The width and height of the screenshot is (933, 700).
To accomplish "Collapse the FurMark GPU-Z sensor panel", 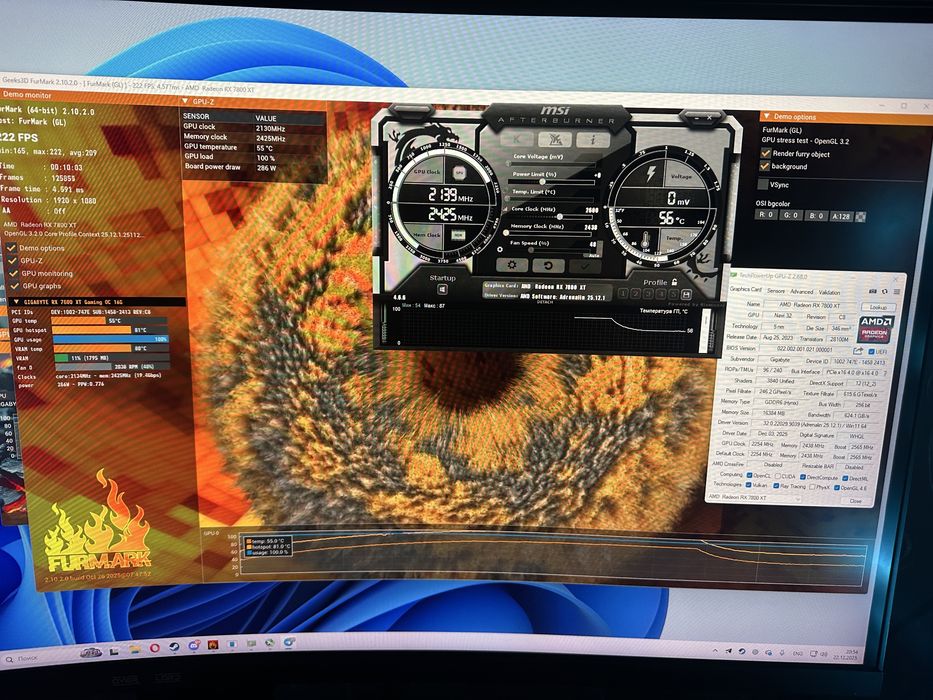I will (185, 102).
